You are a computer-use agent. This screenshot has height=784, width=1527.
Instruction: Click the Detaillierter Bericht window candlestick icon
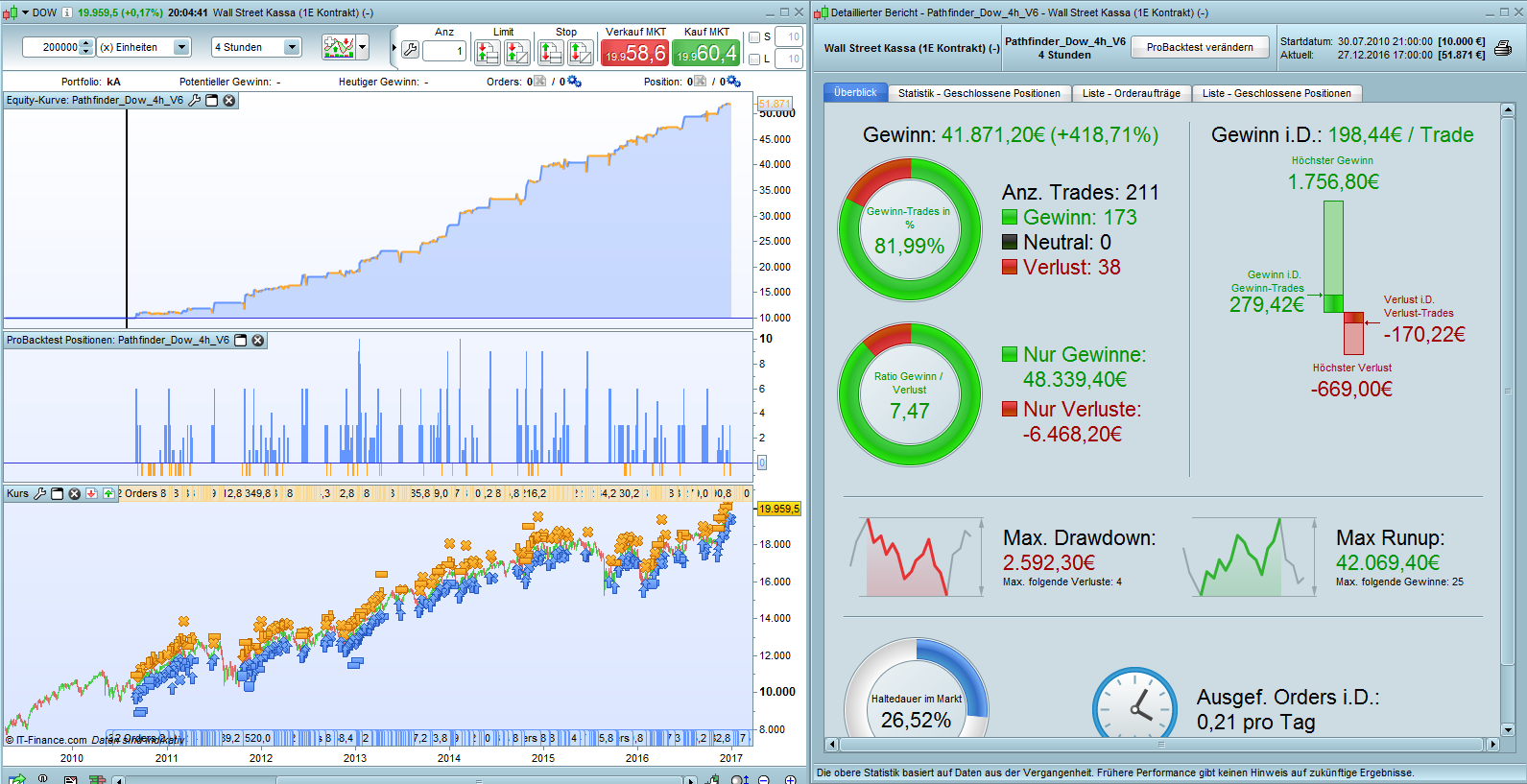click(822, 12)
